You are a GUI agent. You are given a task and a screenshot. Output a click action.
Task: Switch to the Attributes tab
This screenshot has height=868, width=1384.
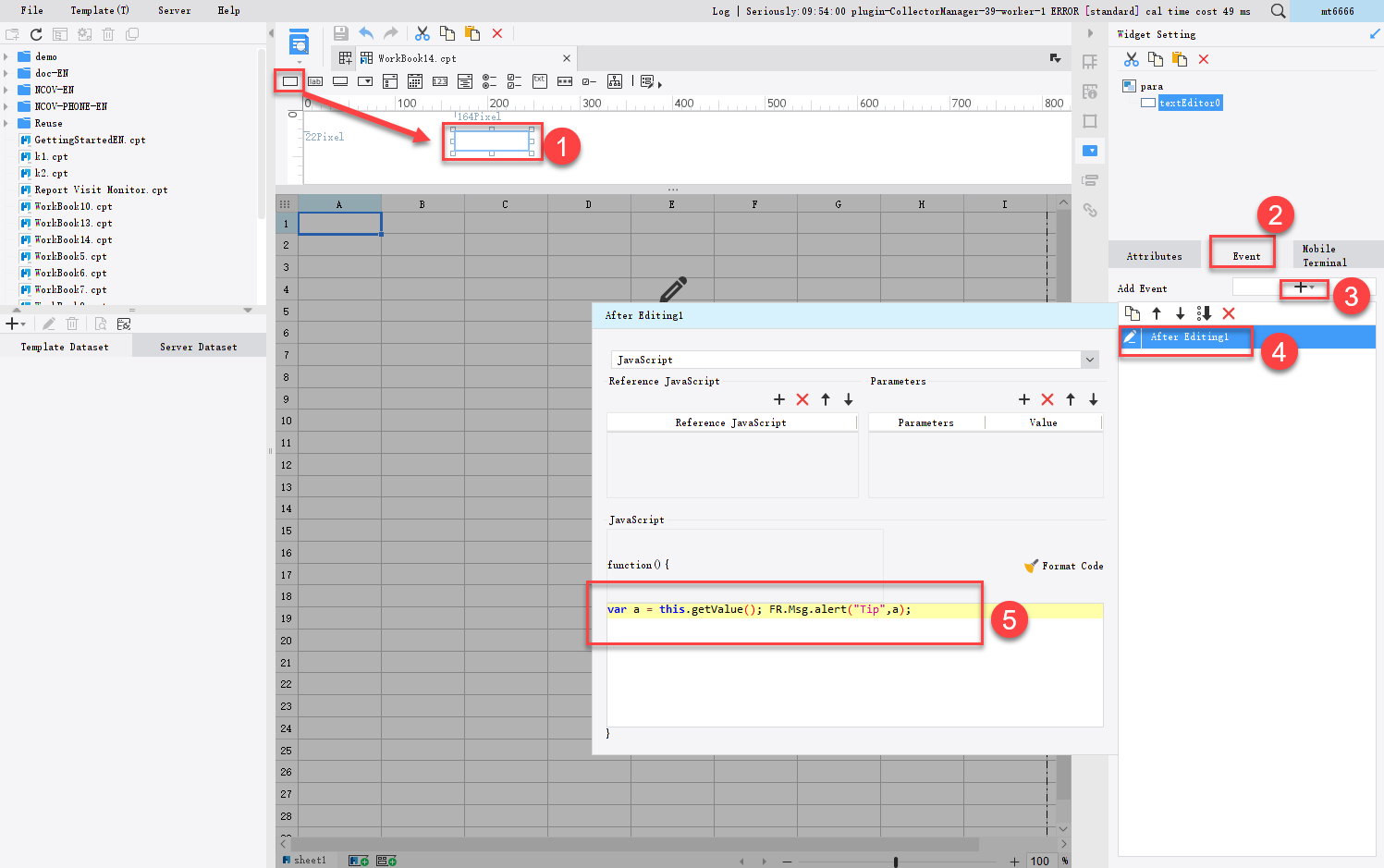[x=1155, y=255]
